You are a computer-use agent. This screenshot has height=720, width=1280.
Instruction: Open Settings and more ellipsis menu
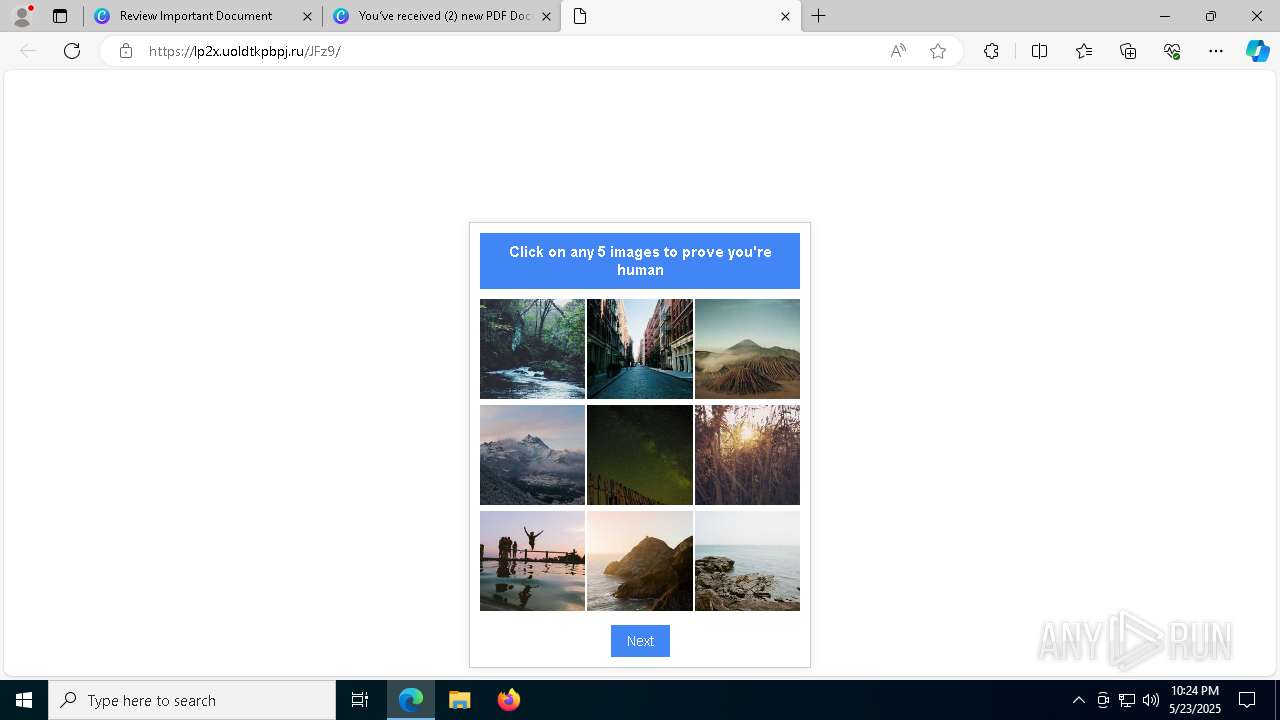click(x=1216, y=51)
